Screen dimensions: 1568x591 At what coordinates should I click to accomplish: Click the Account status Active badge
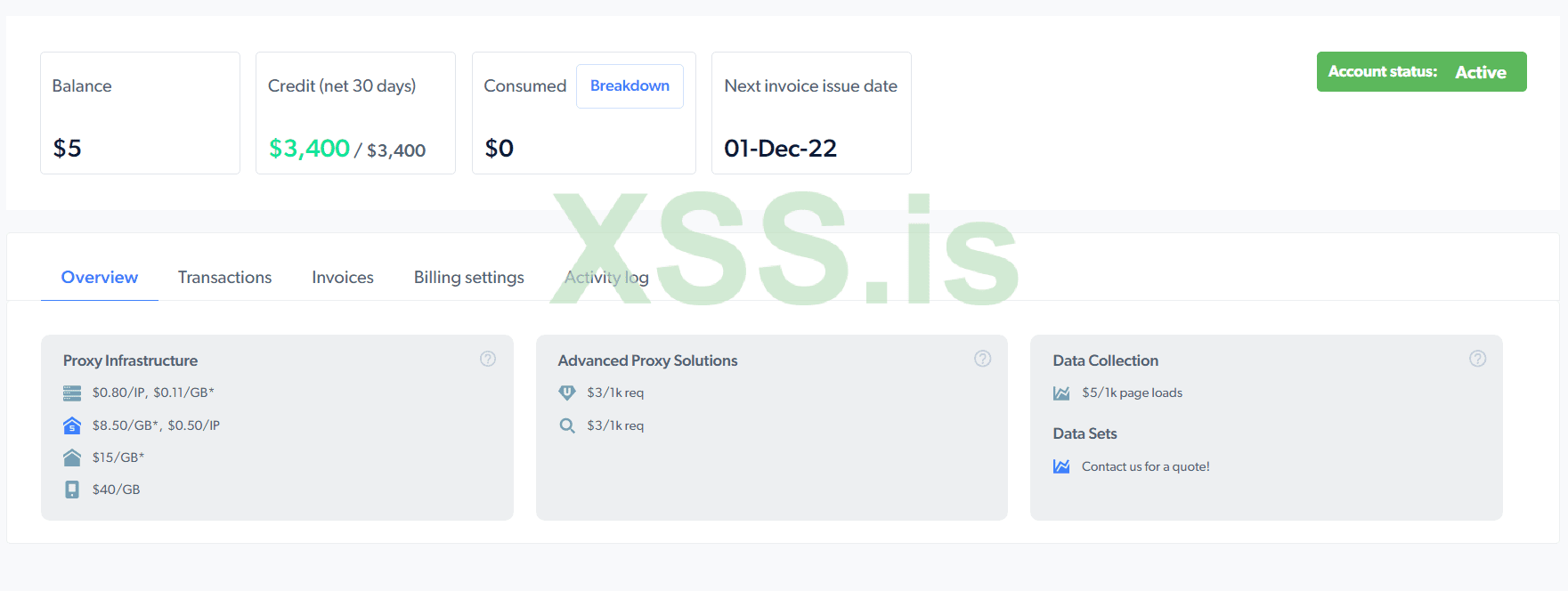pyautogui.click(x=1421, y=72)
